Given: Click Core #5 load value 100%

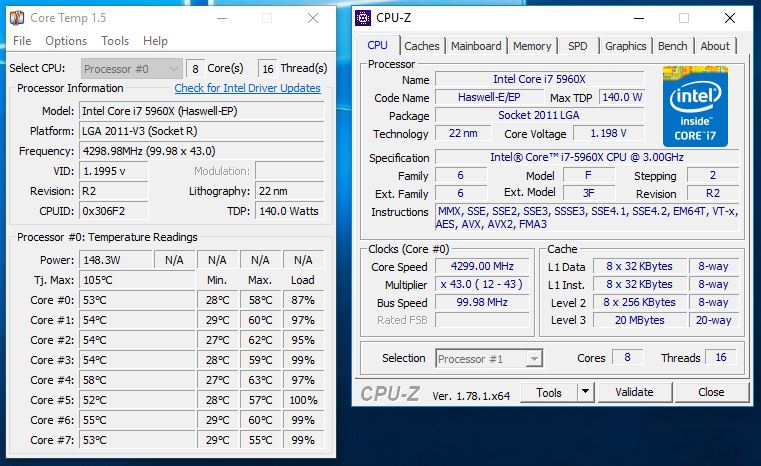Looking at the screenshot, I should [x=303, y=400].
